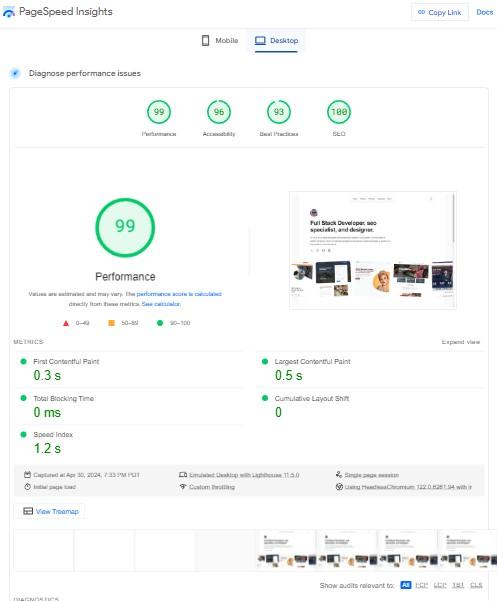This screenshot has width=497, height=601.
Task: Click the orange square 50–89 legend icon
Action: tap(112, 323)
